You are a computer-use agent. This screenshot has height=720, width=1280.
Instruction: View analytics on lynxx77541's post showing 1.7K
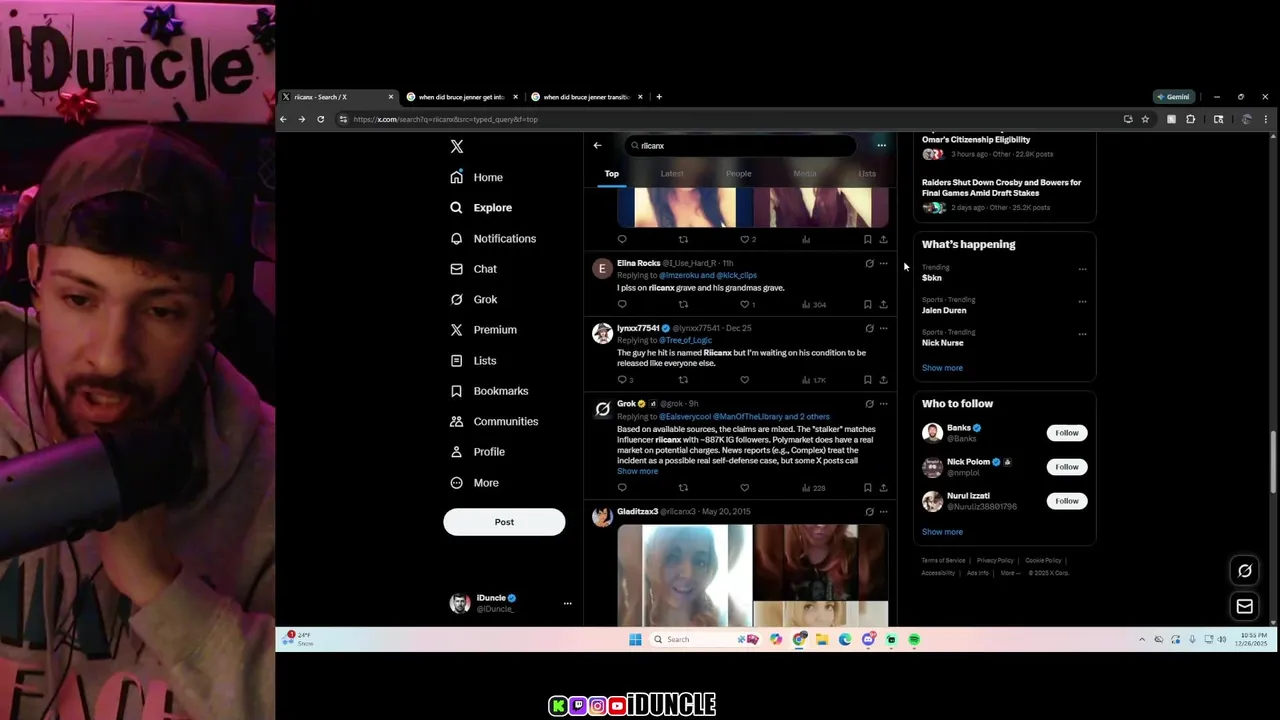[x=813, y=380]
